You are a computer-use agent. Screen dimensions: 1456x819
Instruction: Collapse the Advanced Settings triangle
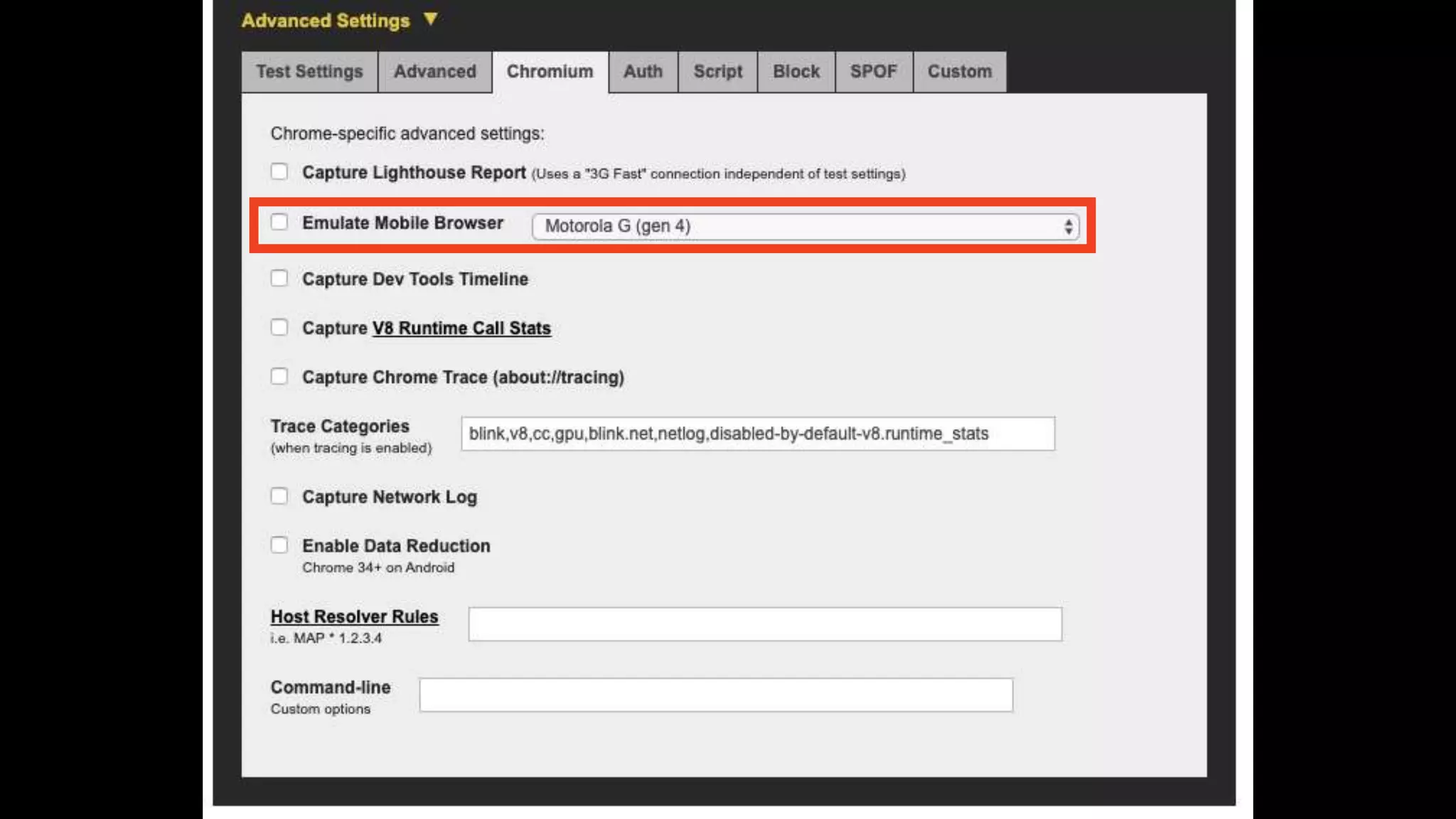point(430,19)
